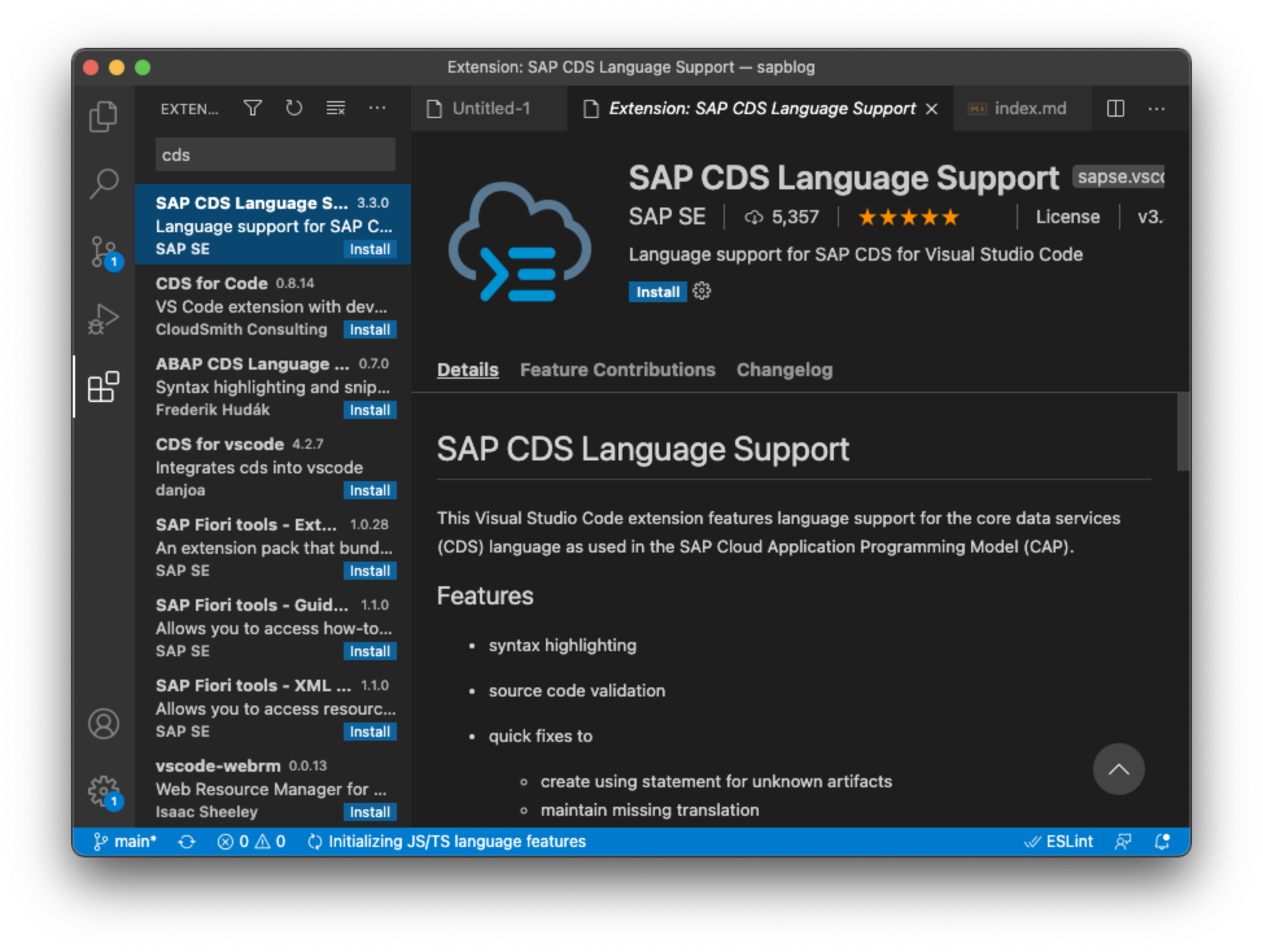Refresh the extensions list
The width and height of the screenshot is (1263, 952).
294,108
